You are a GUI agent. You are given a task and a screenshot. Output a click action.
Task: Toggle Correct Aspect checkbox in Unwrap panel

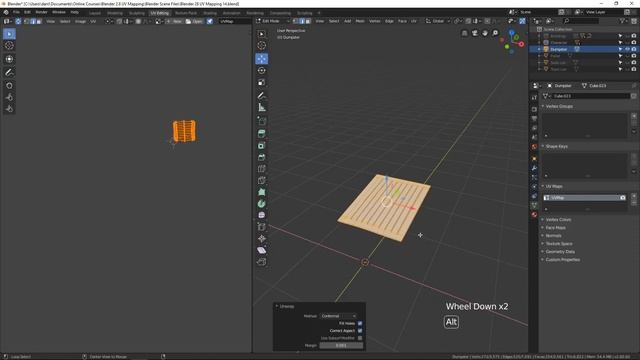(360, 331)
